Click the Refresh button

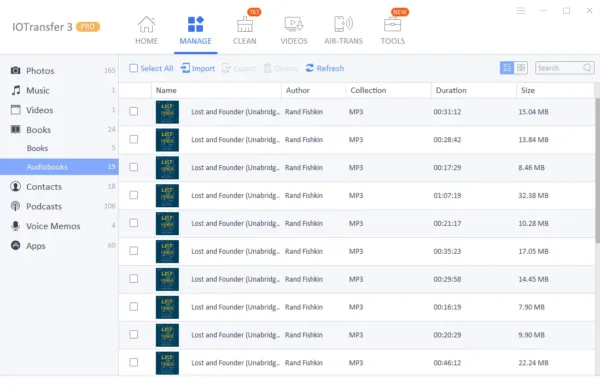(x=325, y=68)
